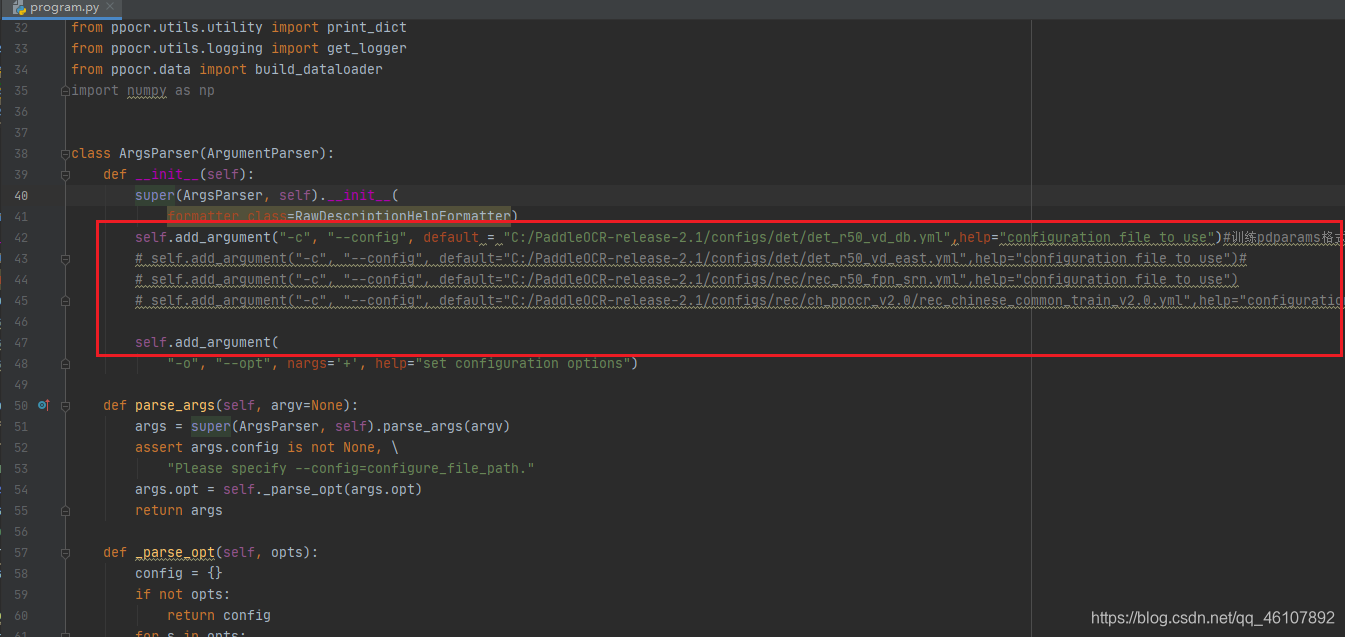Select the program.py editor tab
The height and width of the screenshot is (637, 1345).
click(x=60, y=6)
